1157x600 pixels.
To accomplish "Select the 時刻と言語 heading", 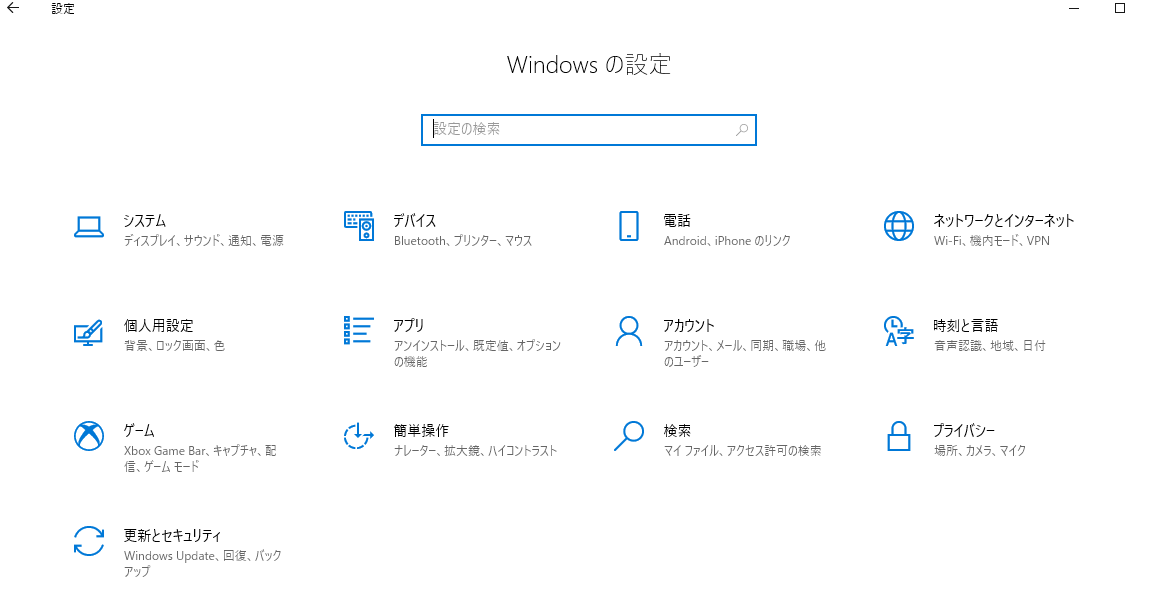I will point(966,325).
